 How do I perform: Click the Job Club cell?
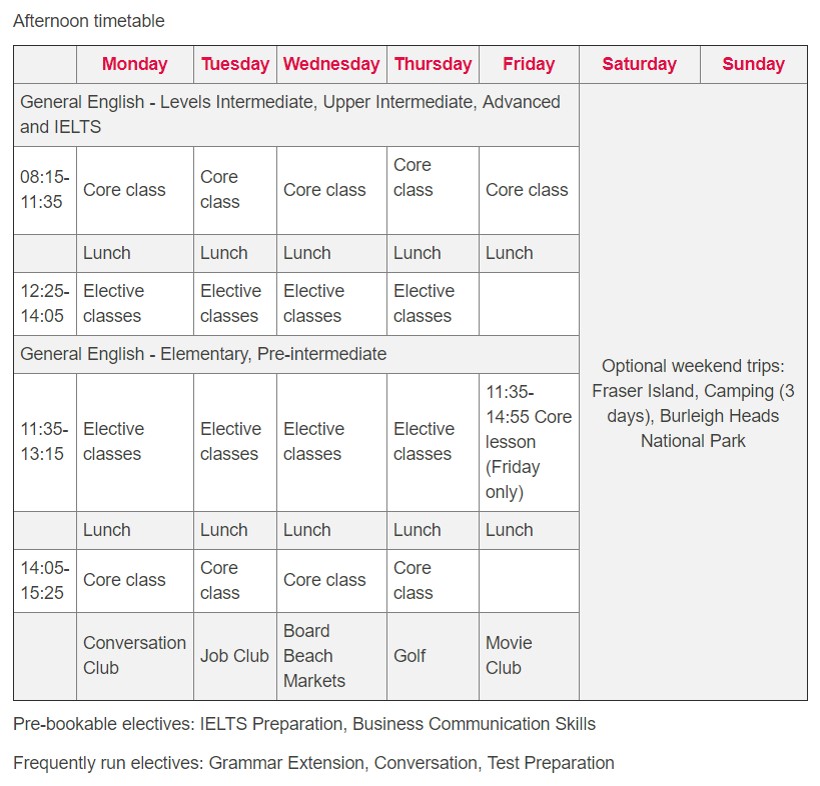235,656
